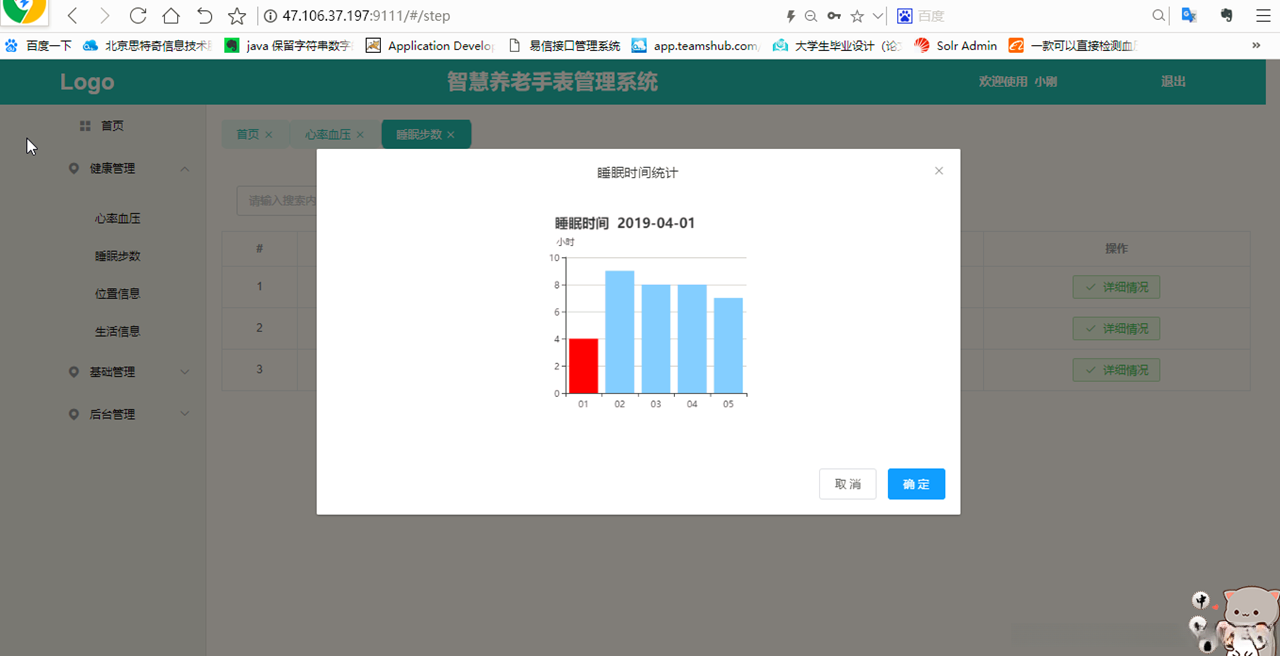This screenshot has height=656, width=1280.
Task: Open the Evernote extension icon
Action: coord(1225,15)
